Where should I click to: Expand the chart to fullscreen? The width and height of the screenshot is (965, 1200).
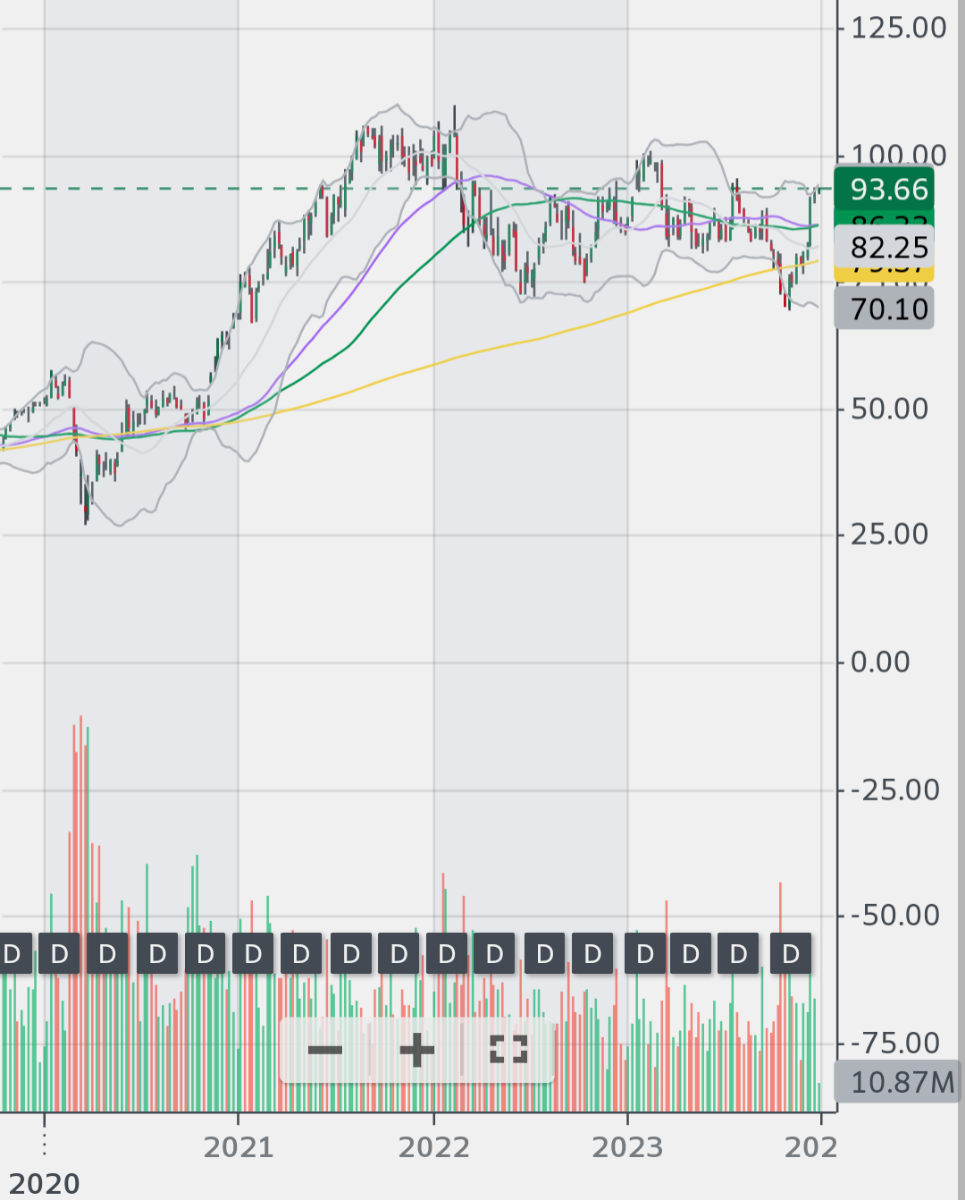click(508, 1050)
